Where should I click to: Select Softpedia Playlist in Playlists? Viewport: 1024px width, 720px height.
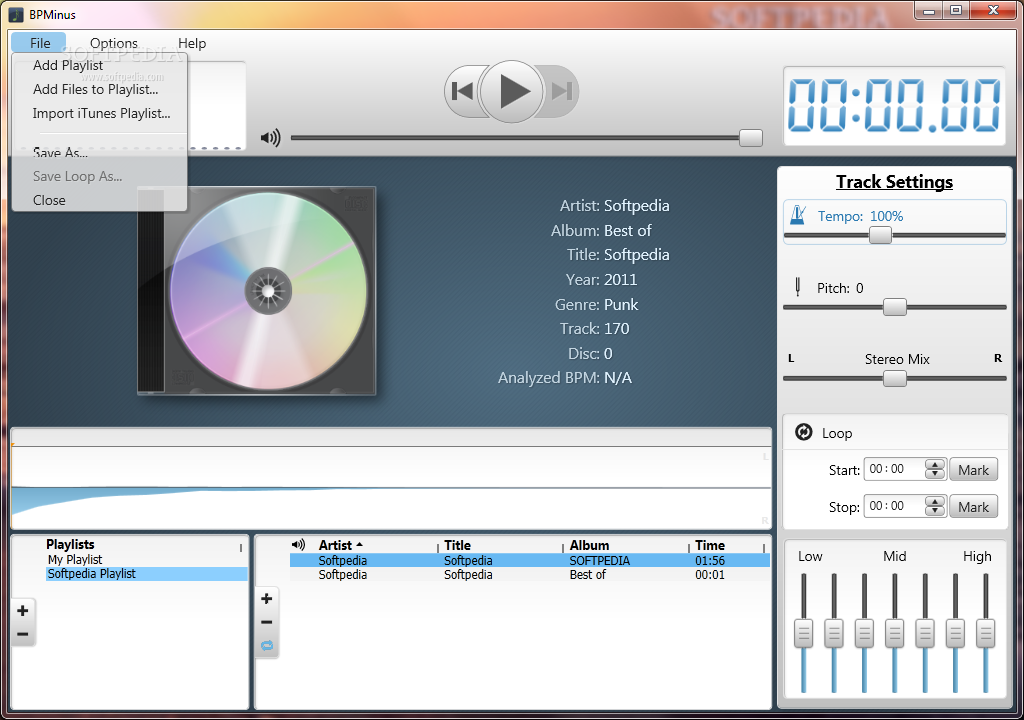[146, 574]
